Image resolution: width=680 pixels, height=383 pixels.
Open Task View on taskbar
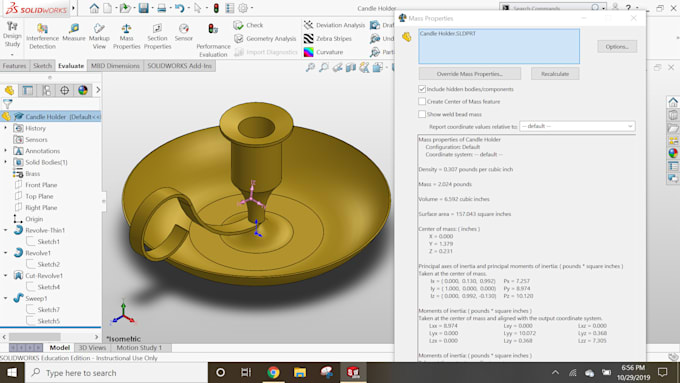tap(246, 372)
